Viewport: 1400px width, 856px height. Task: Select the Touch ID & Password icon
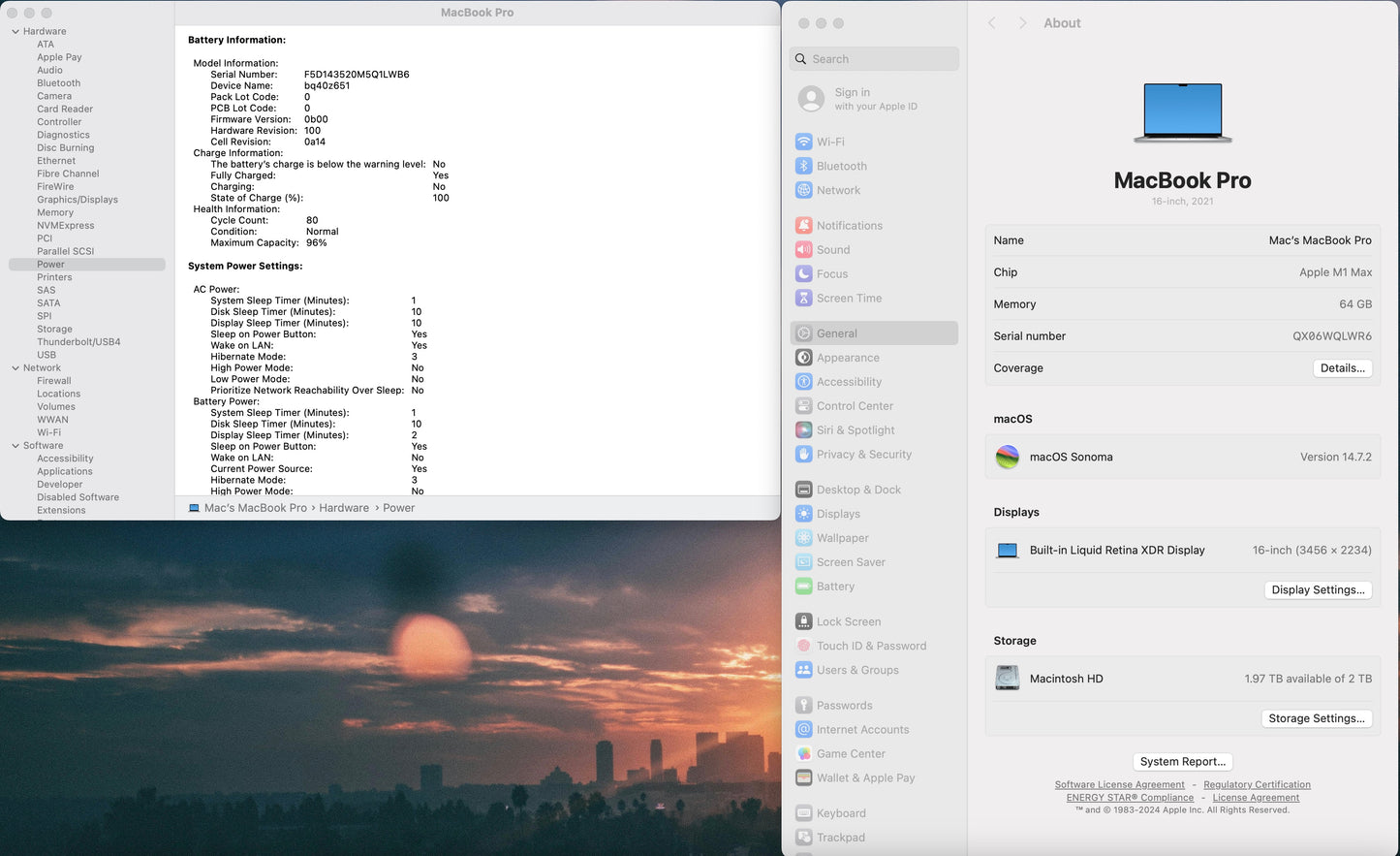coord(803,646)
